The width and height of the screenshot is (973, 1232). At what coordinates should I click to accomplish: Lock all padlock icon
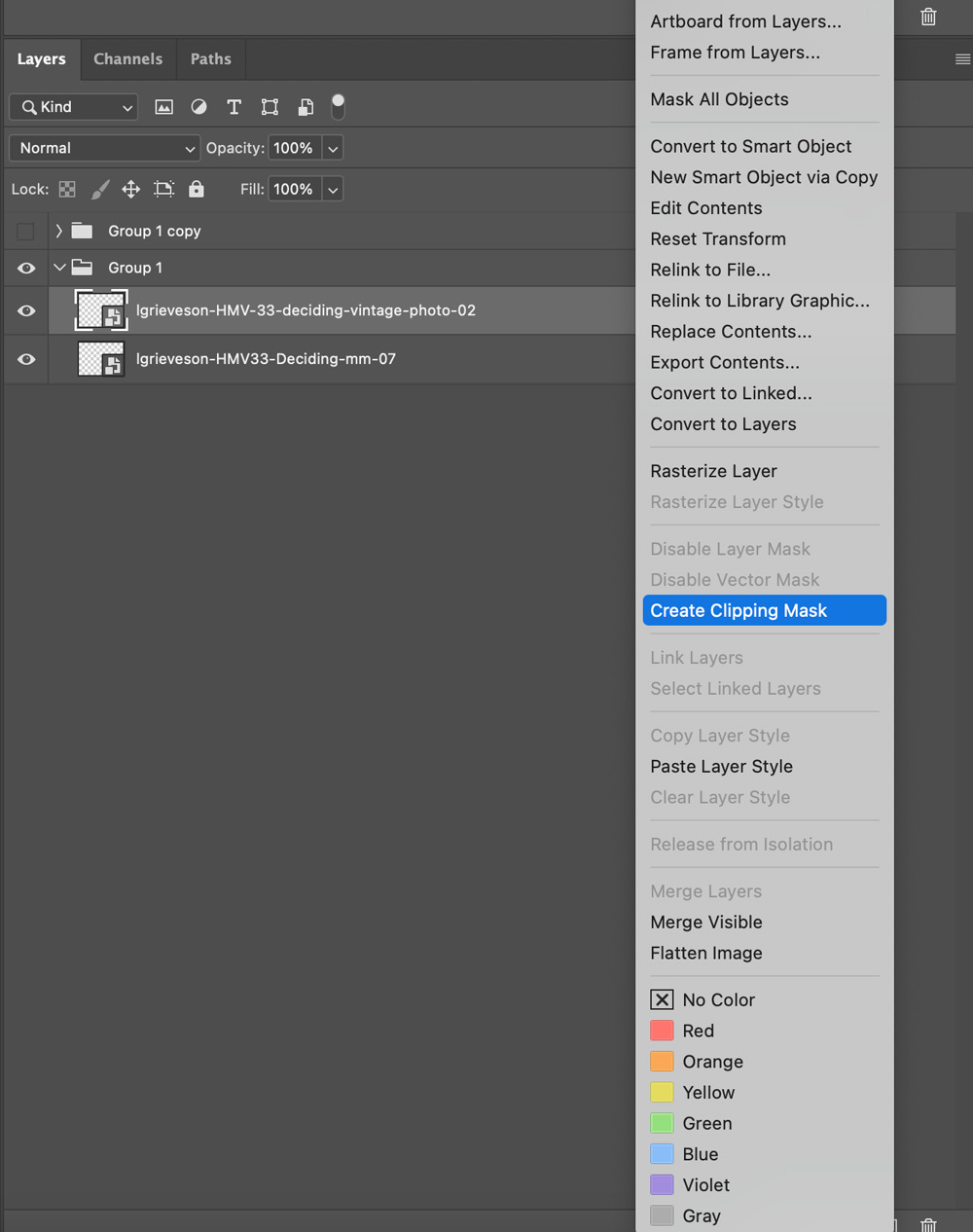click(197, 189)
